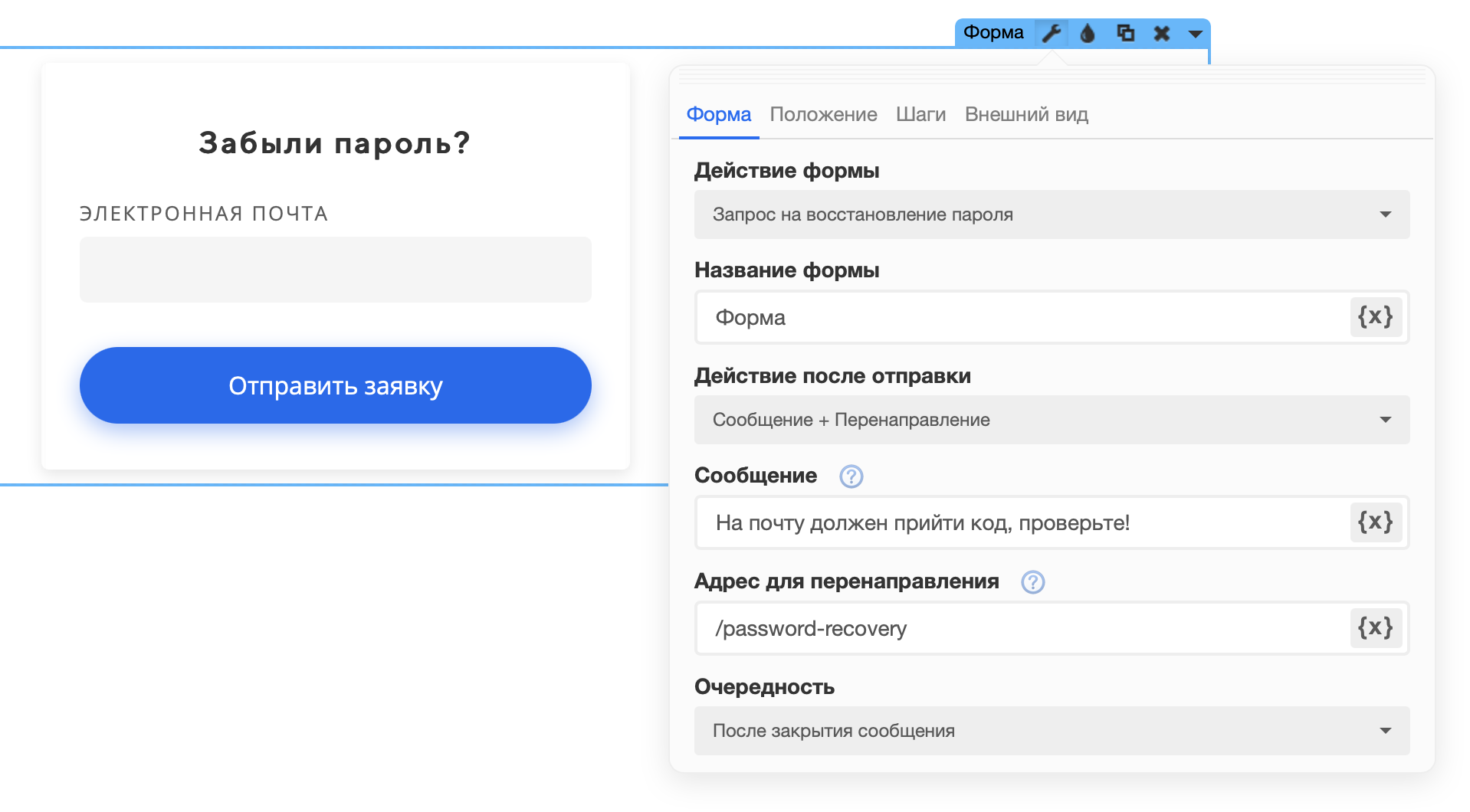Insert variable in redirect address field

(x=1376, y=628)
